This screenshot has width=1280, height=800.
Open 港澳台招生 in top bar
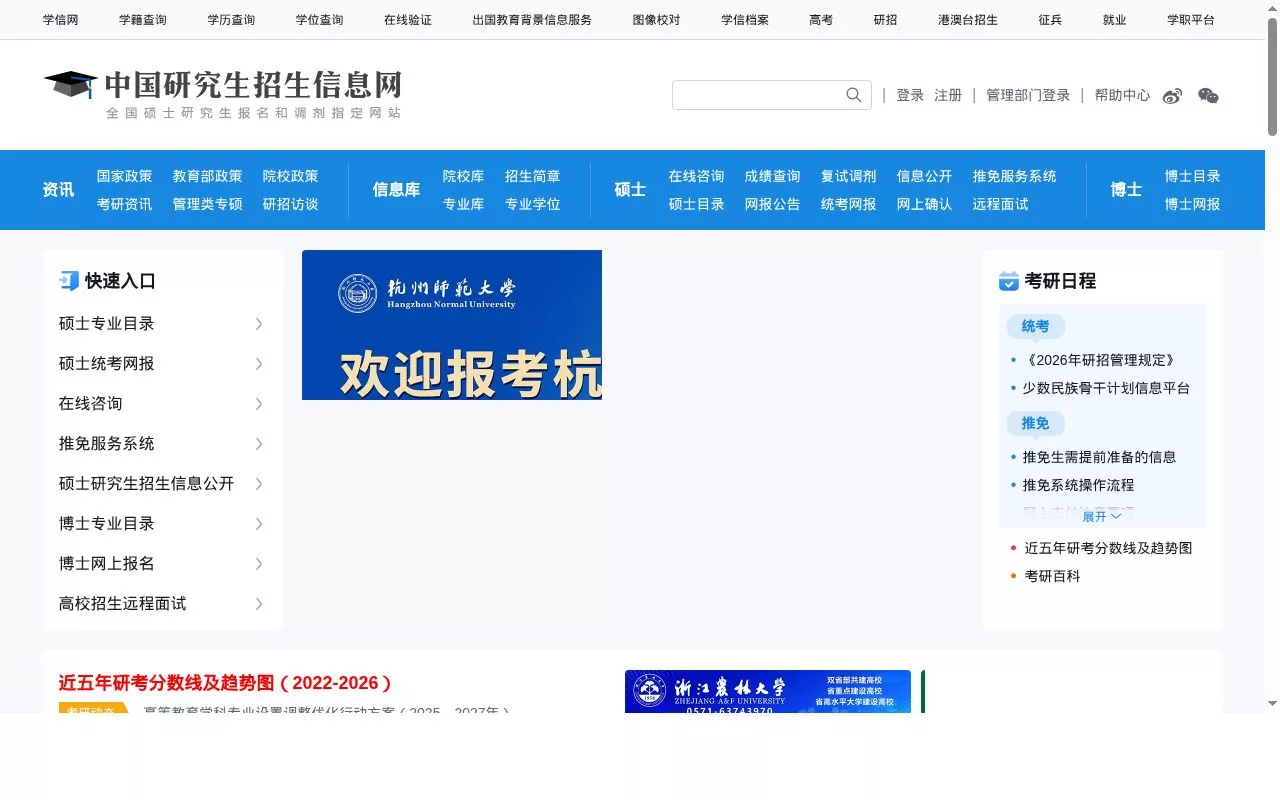968,20
